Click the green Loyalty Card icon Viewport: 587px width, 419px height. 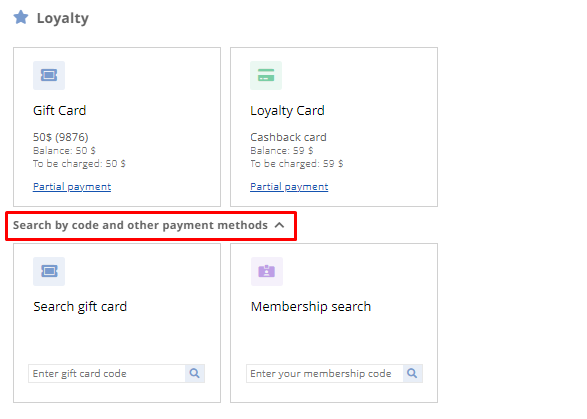pos(266,75)
